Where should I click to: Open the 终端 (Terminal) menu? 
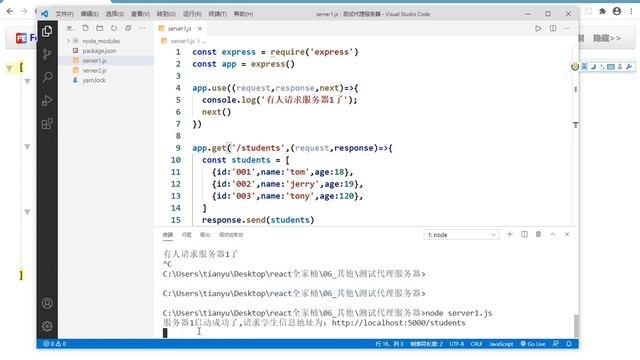[218, 14]
